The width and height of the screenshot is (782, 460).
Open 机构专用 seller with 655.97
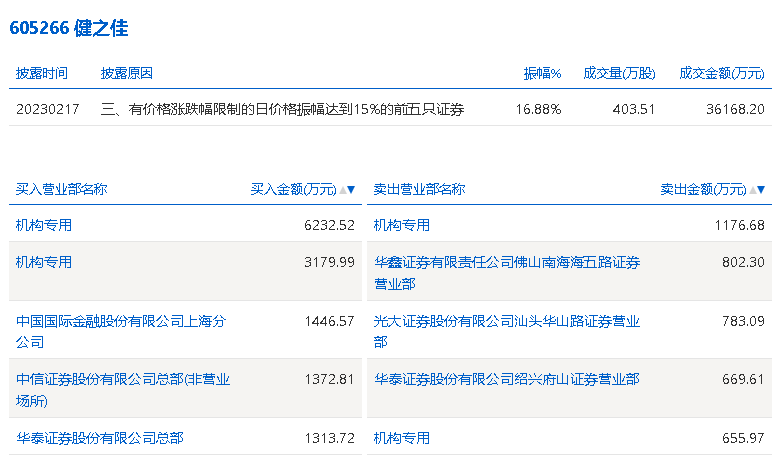point(401,438)
